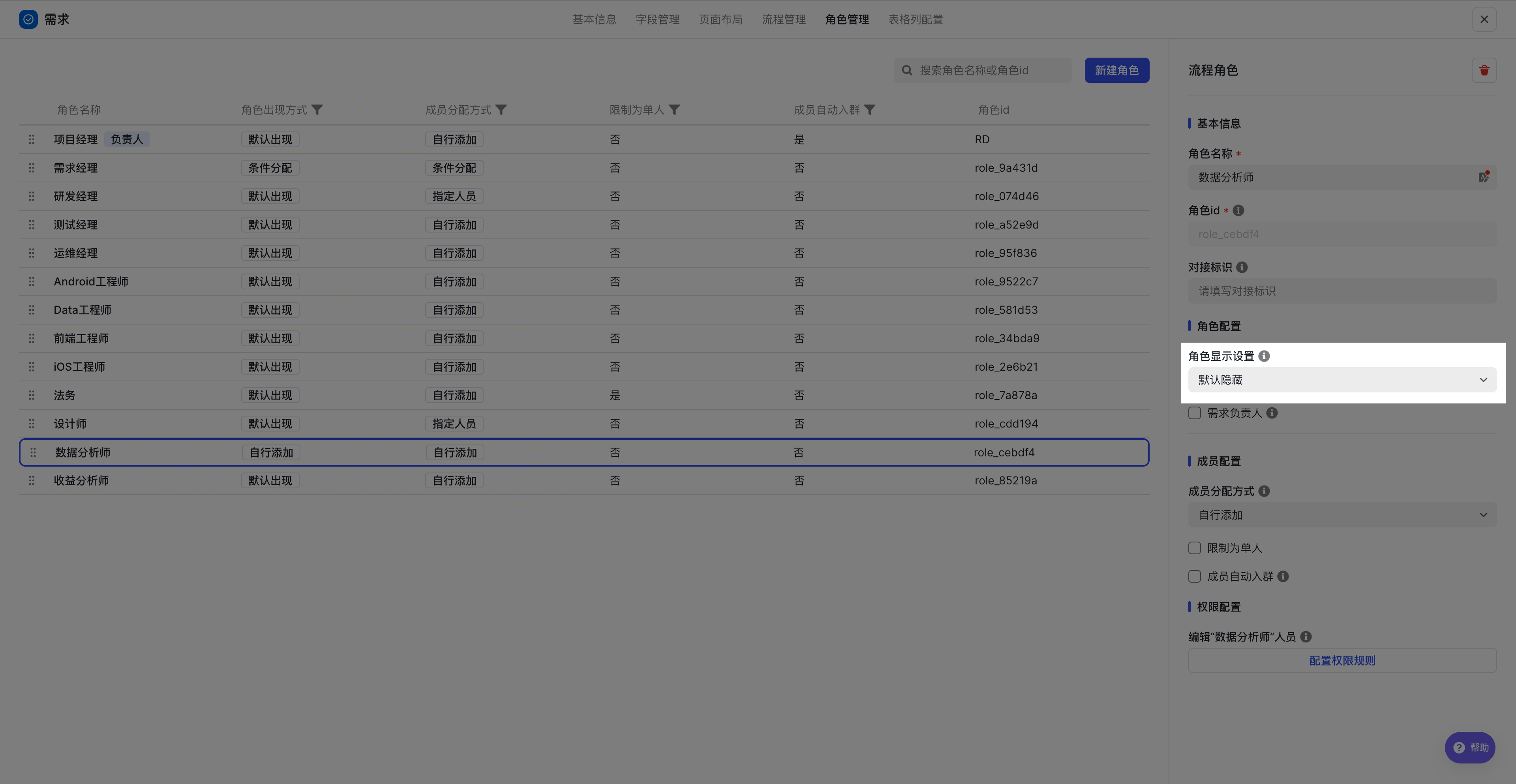Grab drag handle of iOS工程师 row

32,367
